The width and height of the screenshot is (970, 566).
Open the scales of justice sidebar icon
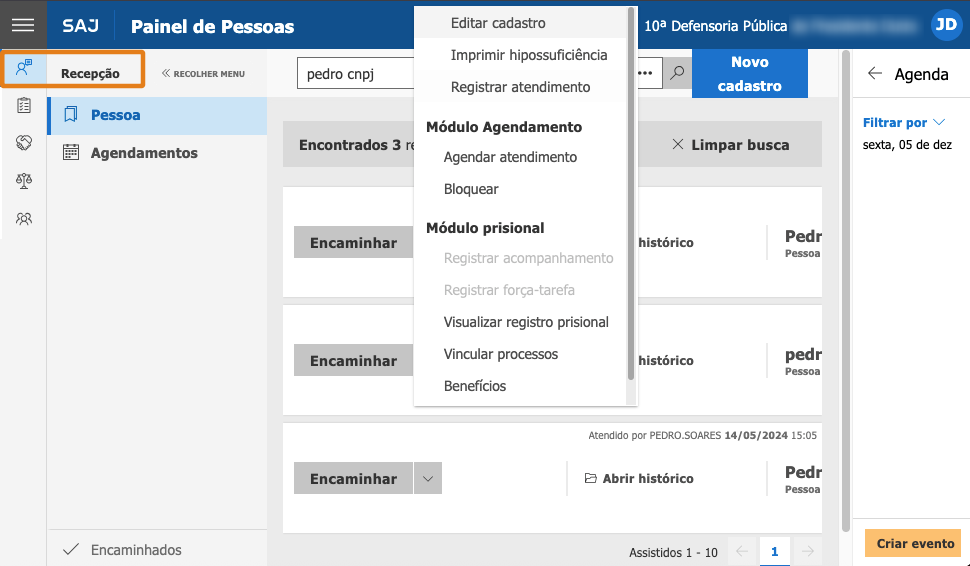coord(24,181)
